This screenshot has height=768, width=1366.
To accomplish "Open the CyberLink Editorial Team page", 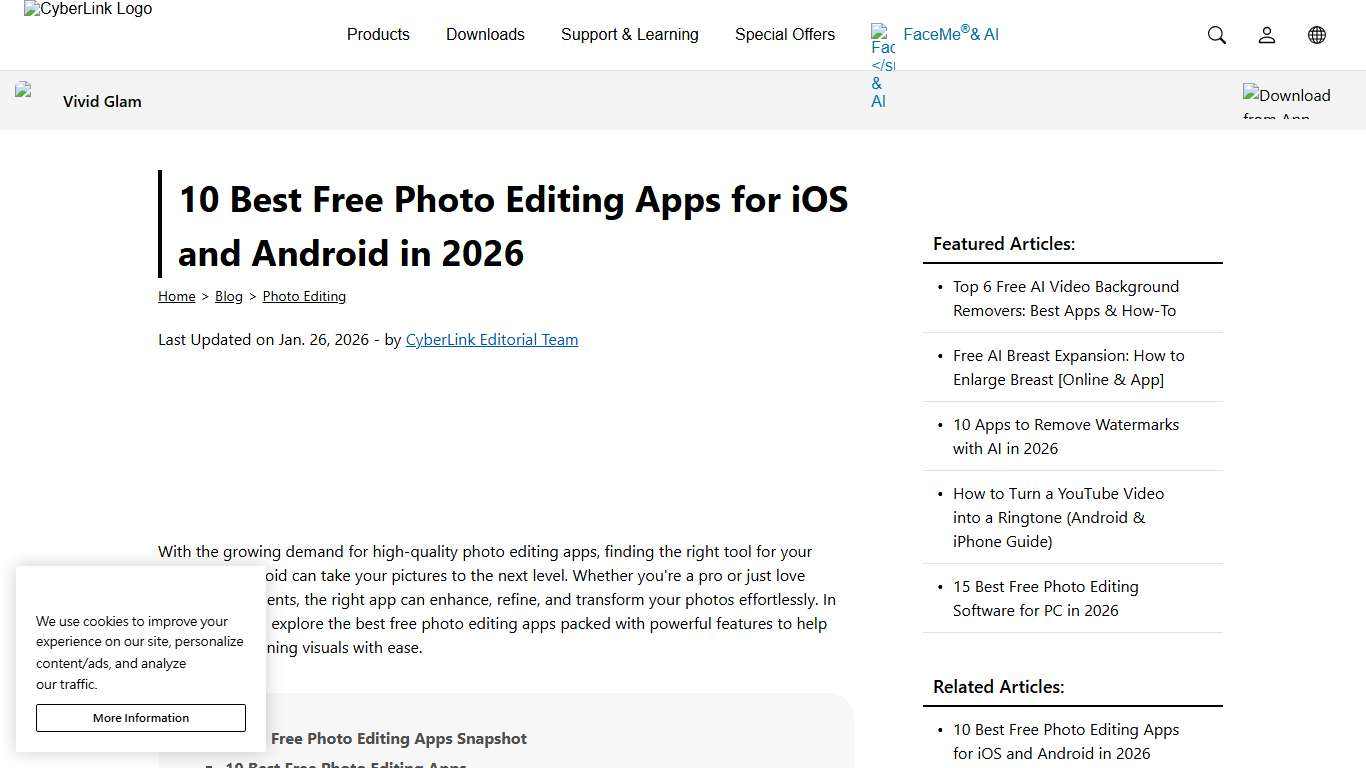I will tap(491, 339).
